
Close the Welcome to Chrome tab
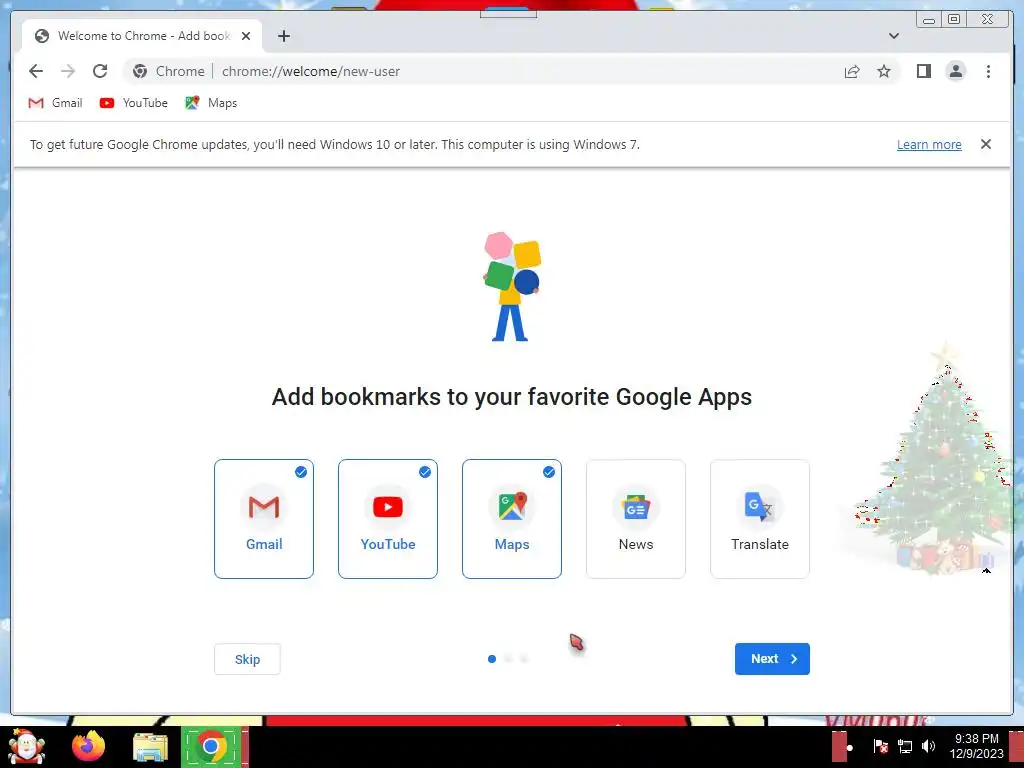point(246,36)
